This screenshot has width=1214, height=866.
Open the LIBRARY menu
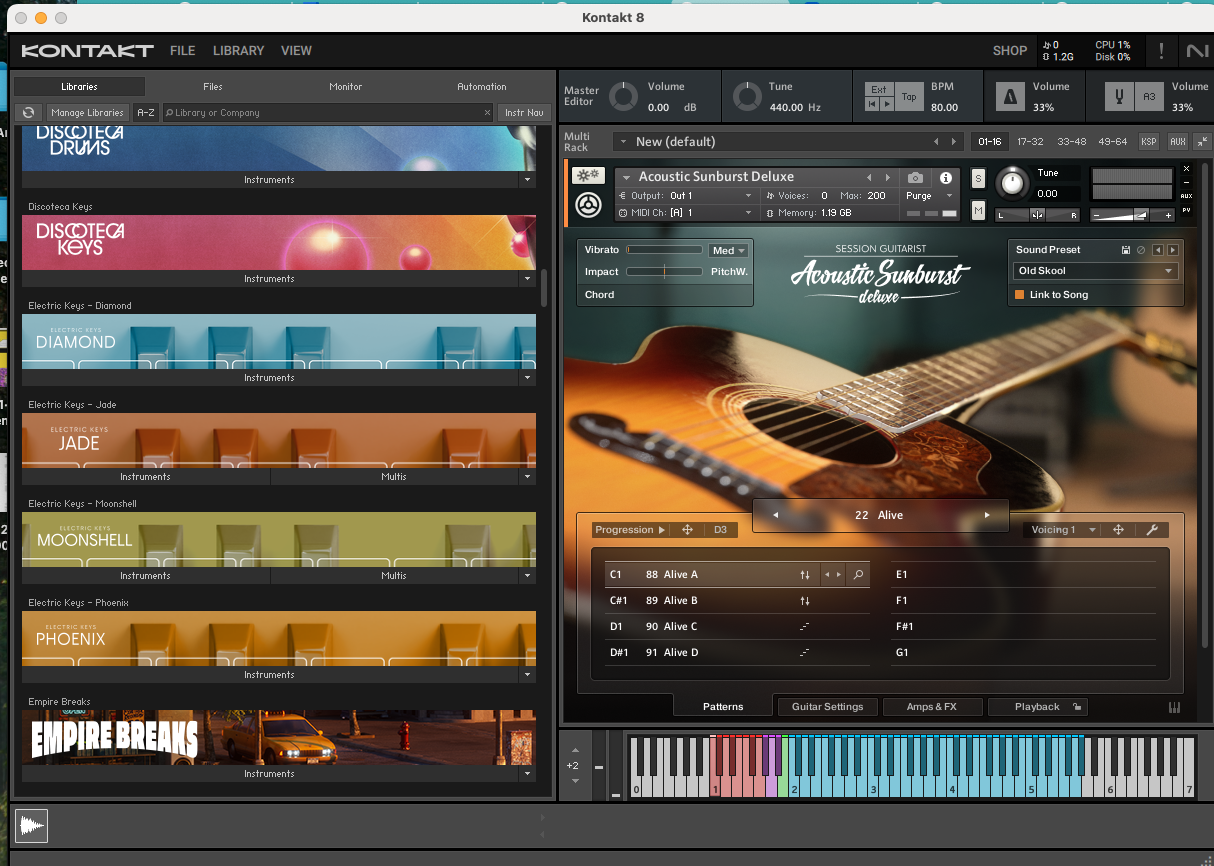pyautogui.click(x=238, y=51)
